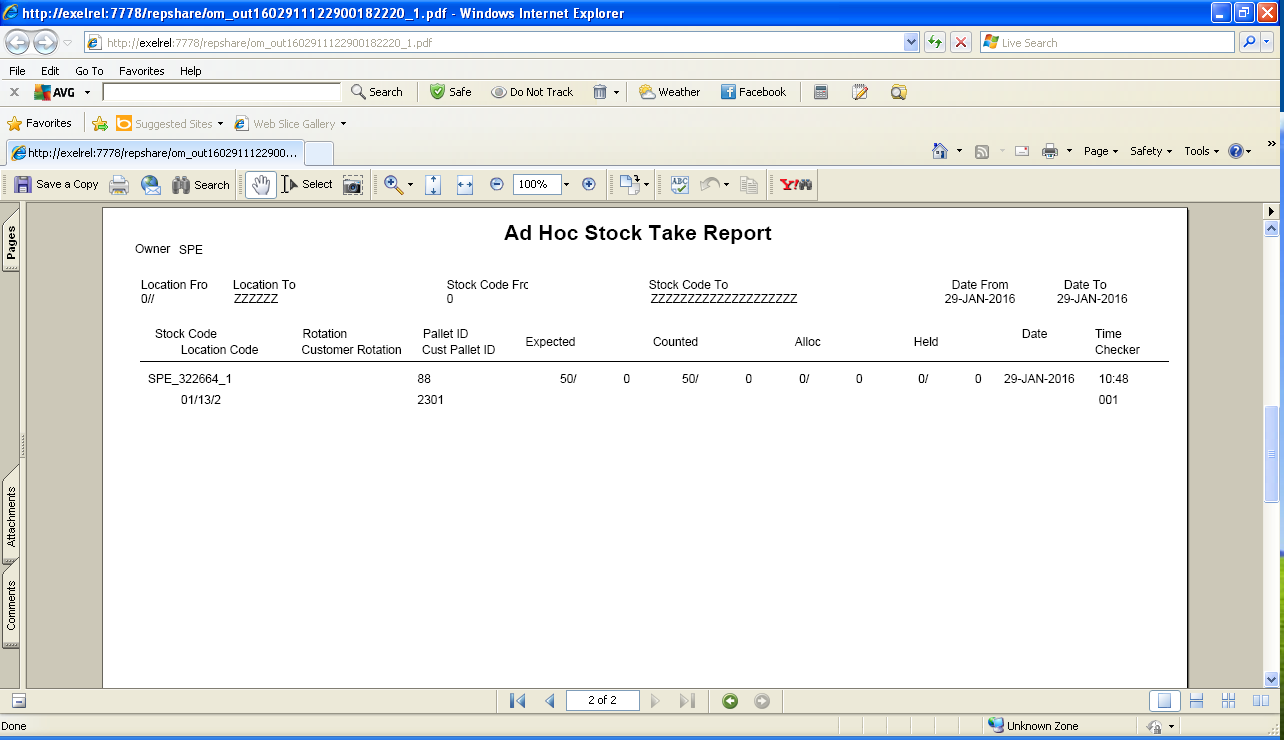Open the File menu
The width and height of the screenshot is (1284, 740).
17,71
